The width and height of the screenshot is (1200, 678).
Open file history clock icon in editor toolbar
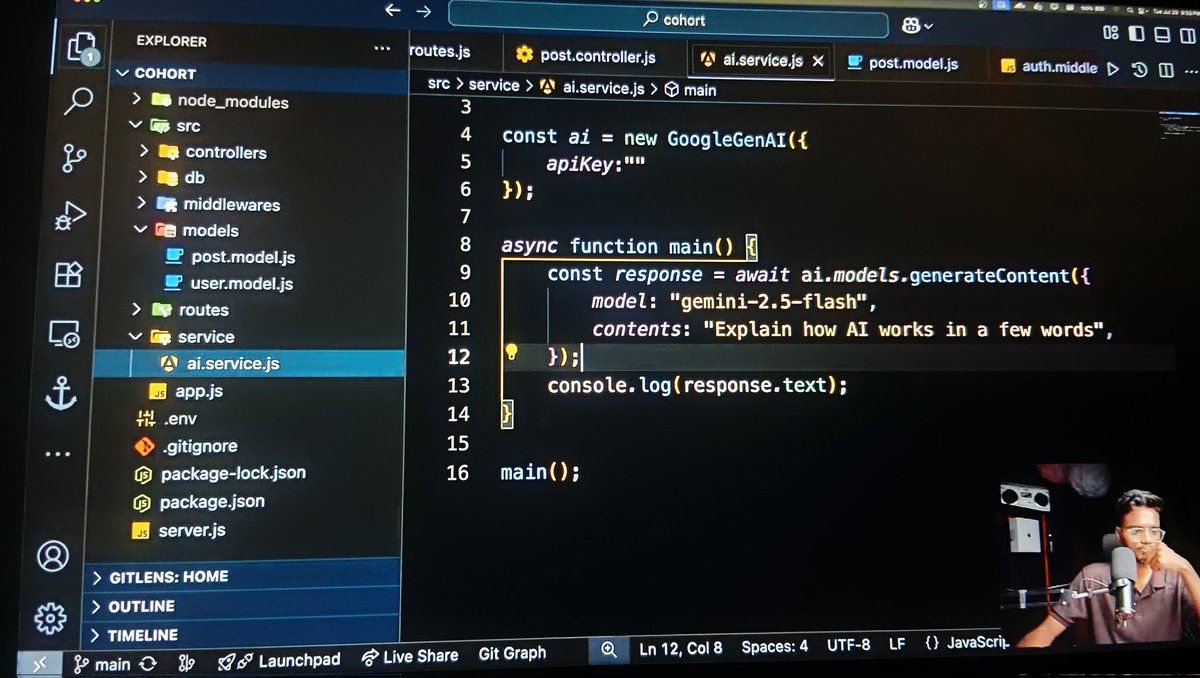click(1139, 69)
